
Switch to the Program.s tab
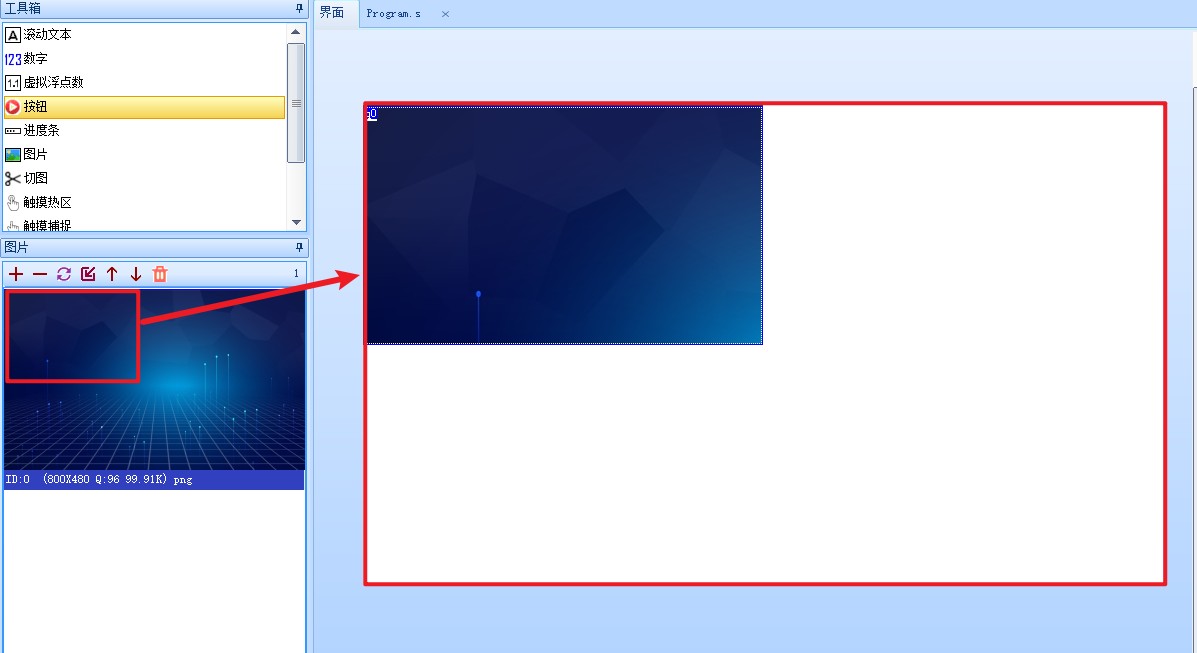393,14
